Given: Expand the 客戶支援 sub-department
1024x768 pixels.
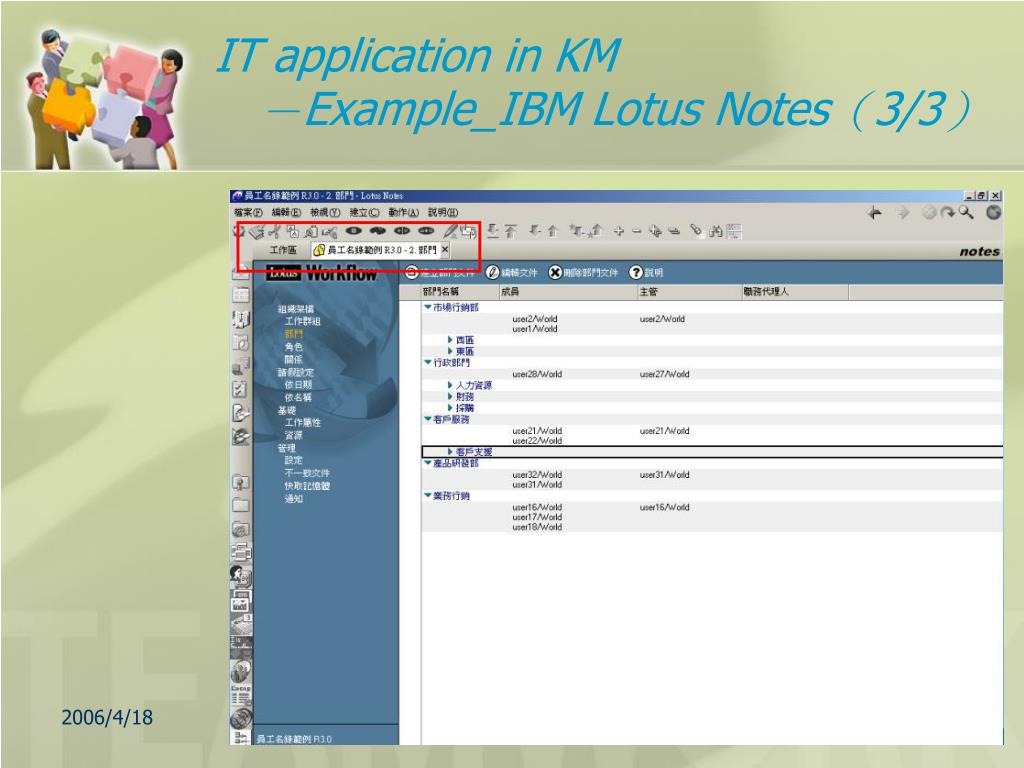Looking at the screenshot, I should (450, 452).
